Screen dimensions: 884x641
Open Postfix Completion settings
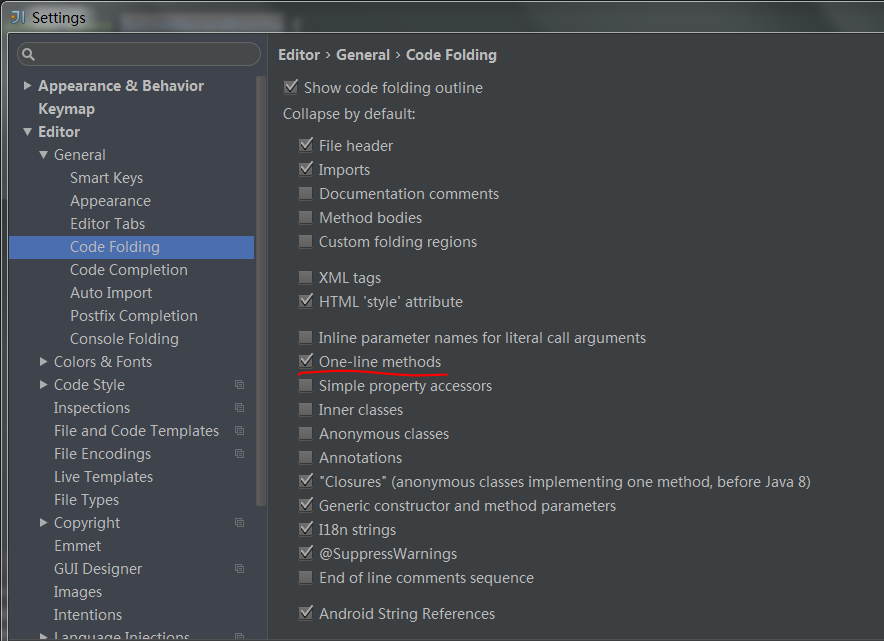(134, 316)
